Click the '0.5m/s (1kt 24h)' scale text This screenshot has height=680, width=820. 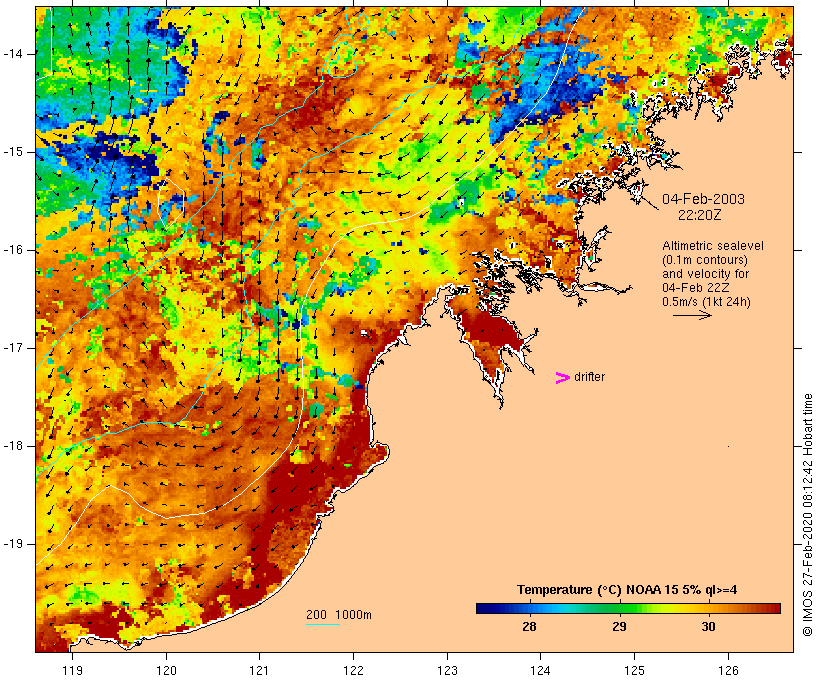click(x=706, y=302)
